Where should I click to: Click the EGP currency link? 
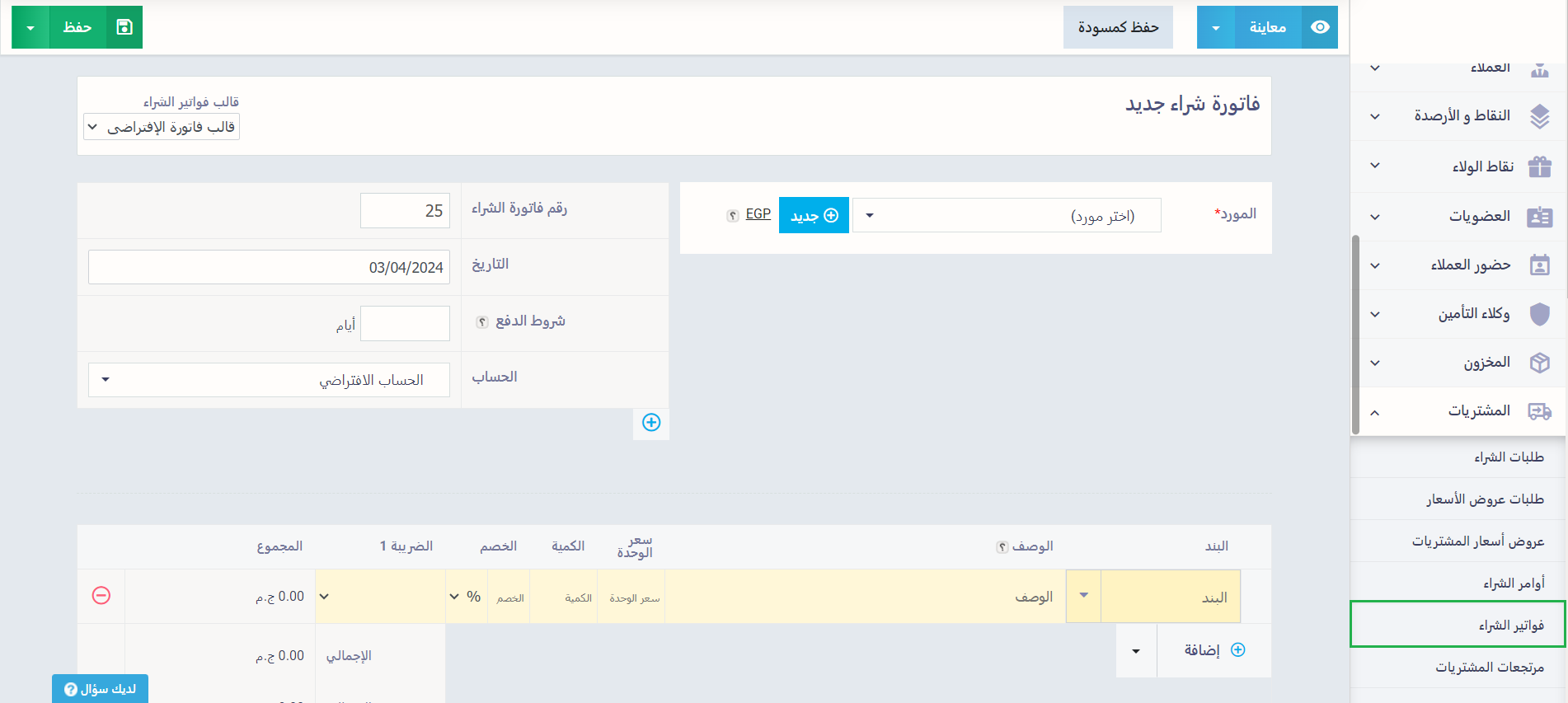[758, 214]
